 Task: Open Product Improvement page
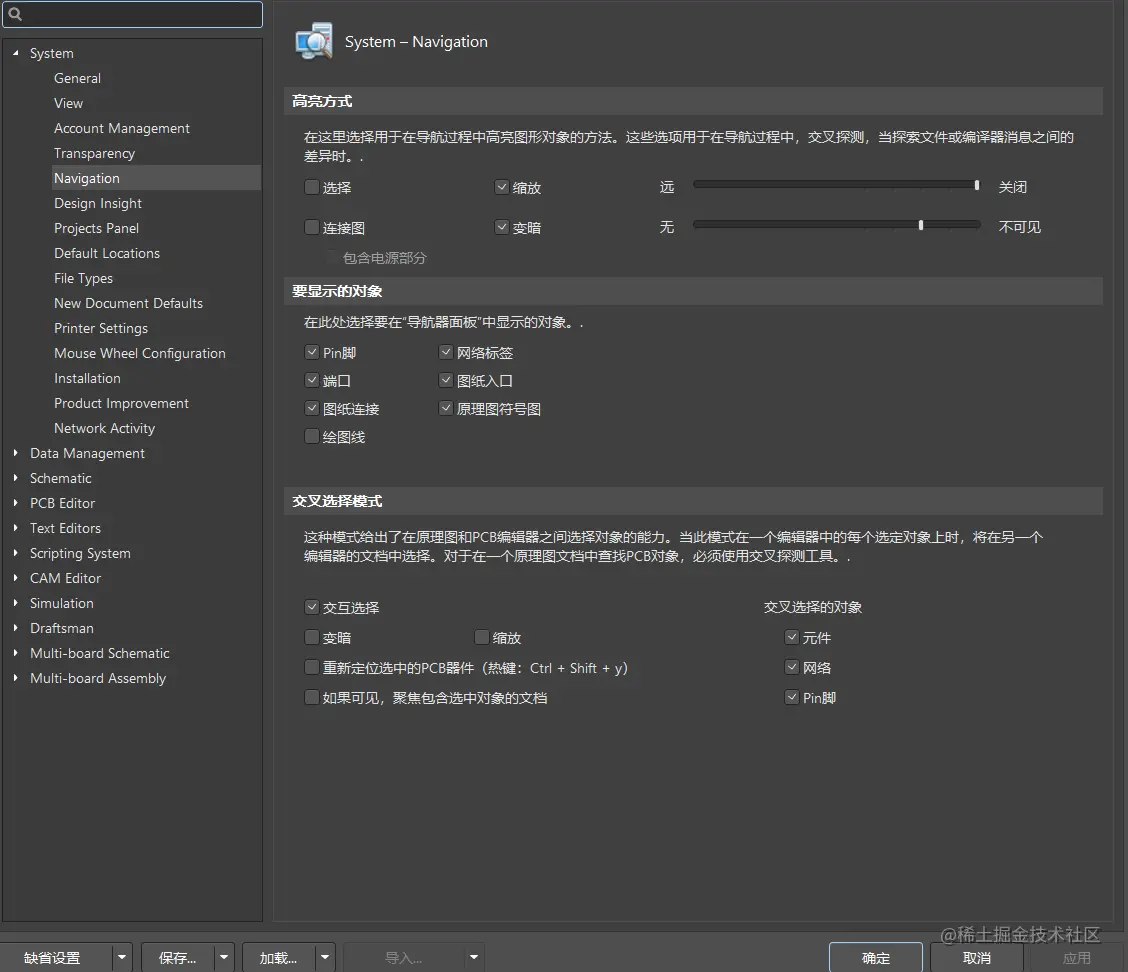click(x=121, y=403)
